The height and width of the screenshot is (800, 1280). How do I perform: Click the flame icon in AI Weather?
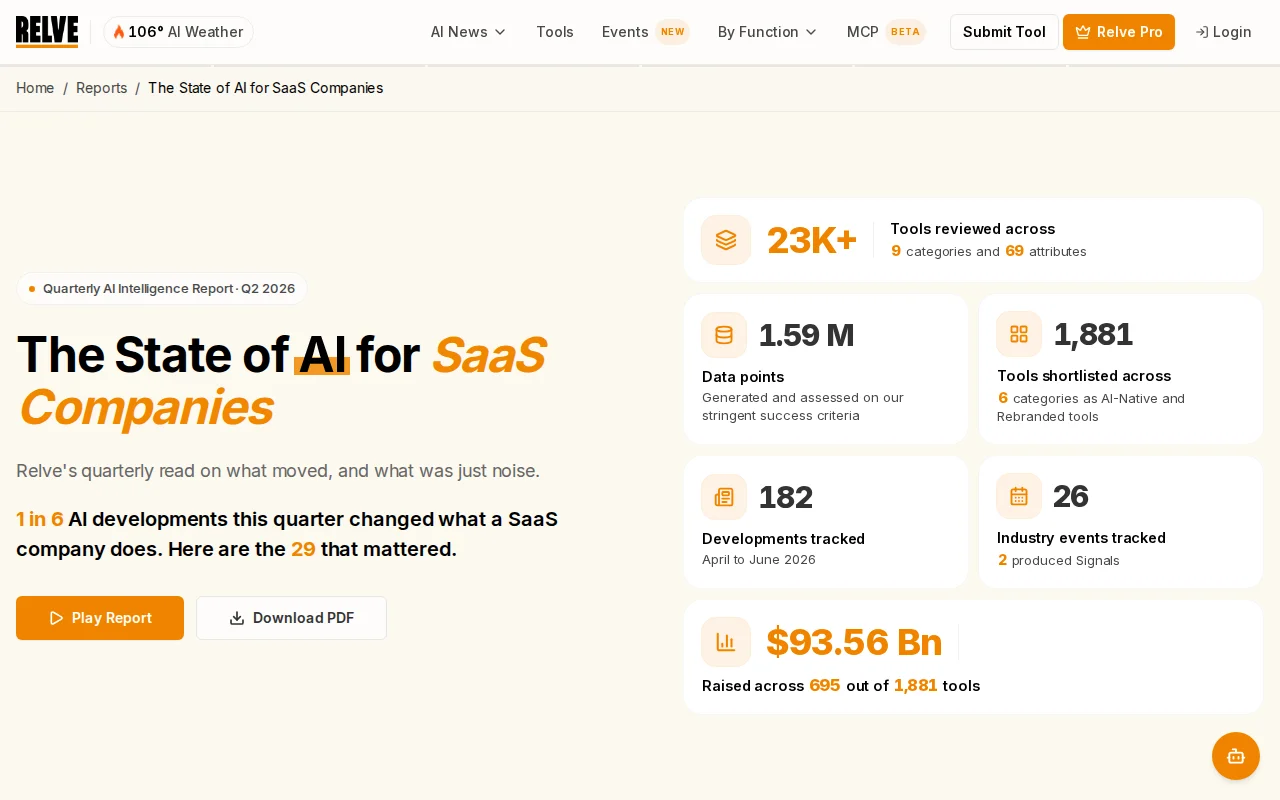(x=119, y=32)
